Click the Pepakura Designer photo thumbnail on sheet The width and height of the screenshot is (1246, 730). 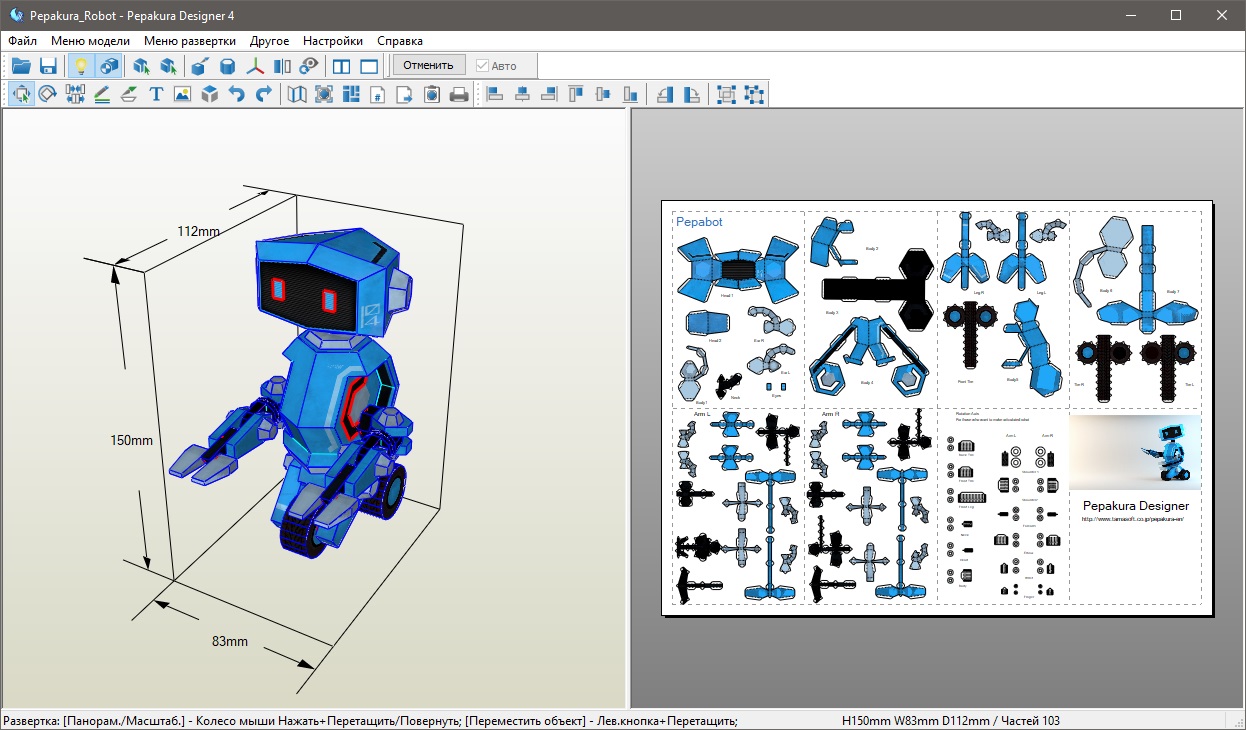pos(1135,452)
